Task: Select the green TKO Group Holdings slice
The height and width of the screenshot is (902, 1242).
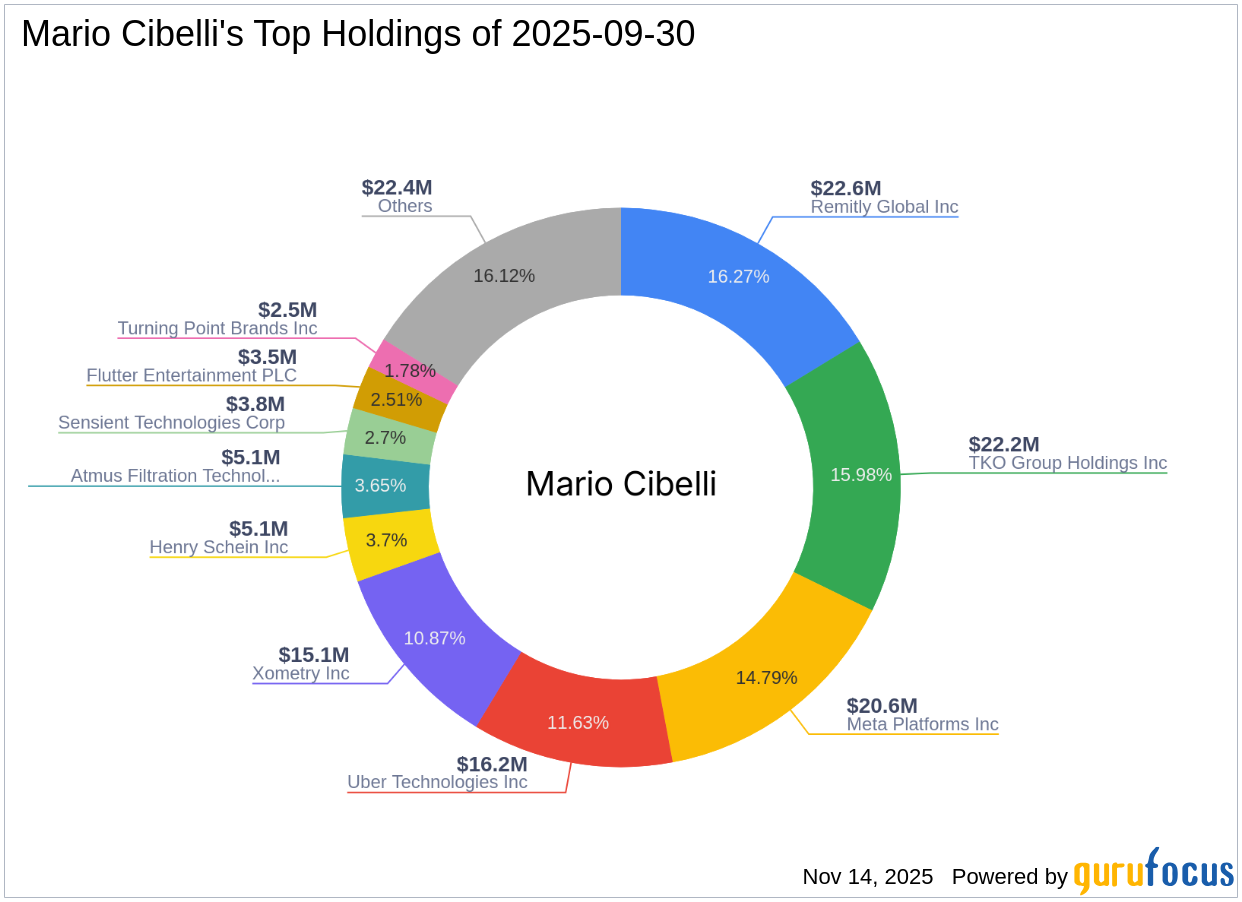Action: click(860, 475)
